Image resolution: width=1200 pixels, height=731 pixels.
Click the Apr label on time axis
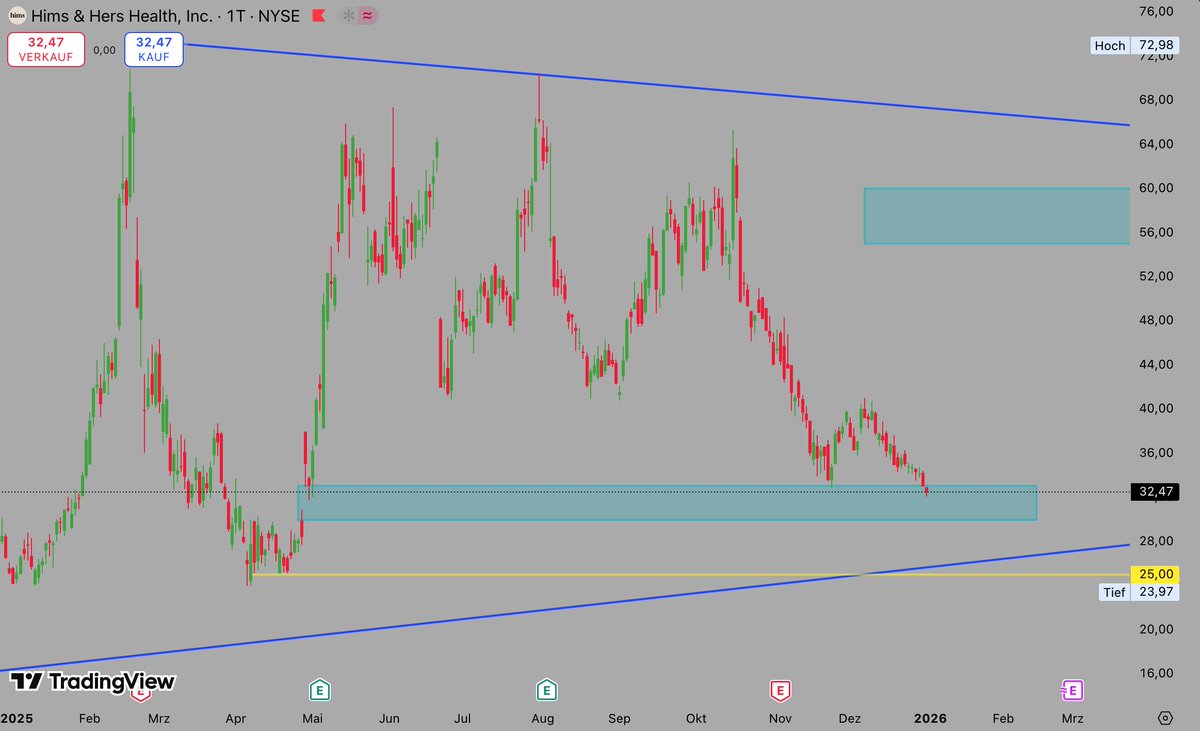coord(236,718)
